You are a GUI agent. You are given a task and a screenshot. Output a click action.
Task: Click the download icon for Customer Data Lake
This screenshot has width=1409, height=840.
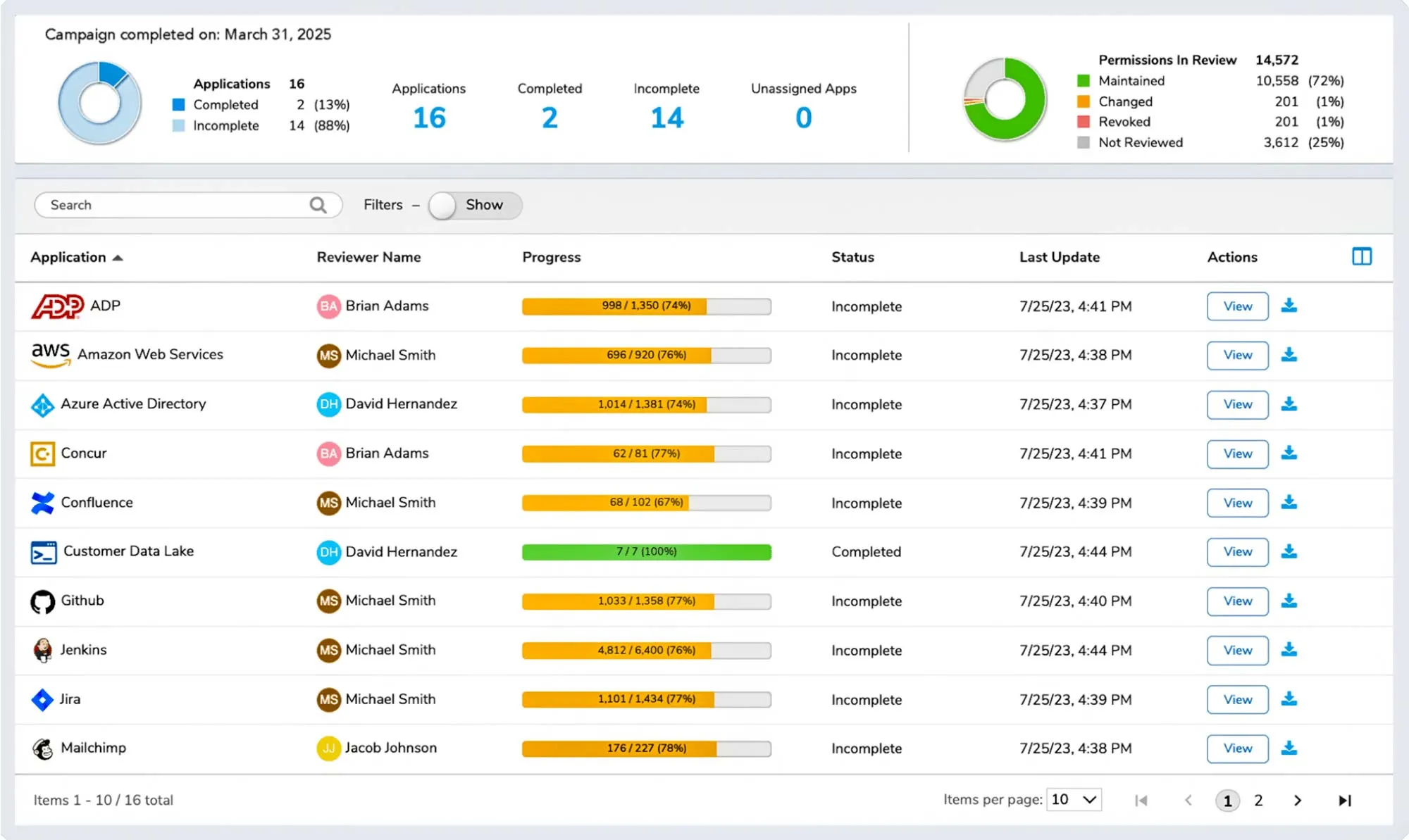pos(1289,551)
